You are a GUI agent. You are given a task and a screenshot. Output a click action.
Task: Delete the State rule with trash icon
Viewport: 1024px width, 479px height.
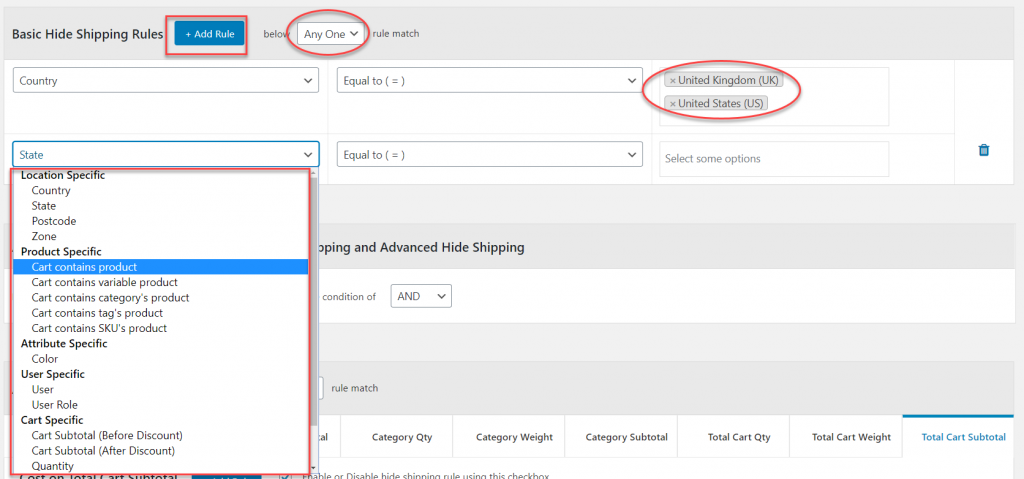pos(983,150)
